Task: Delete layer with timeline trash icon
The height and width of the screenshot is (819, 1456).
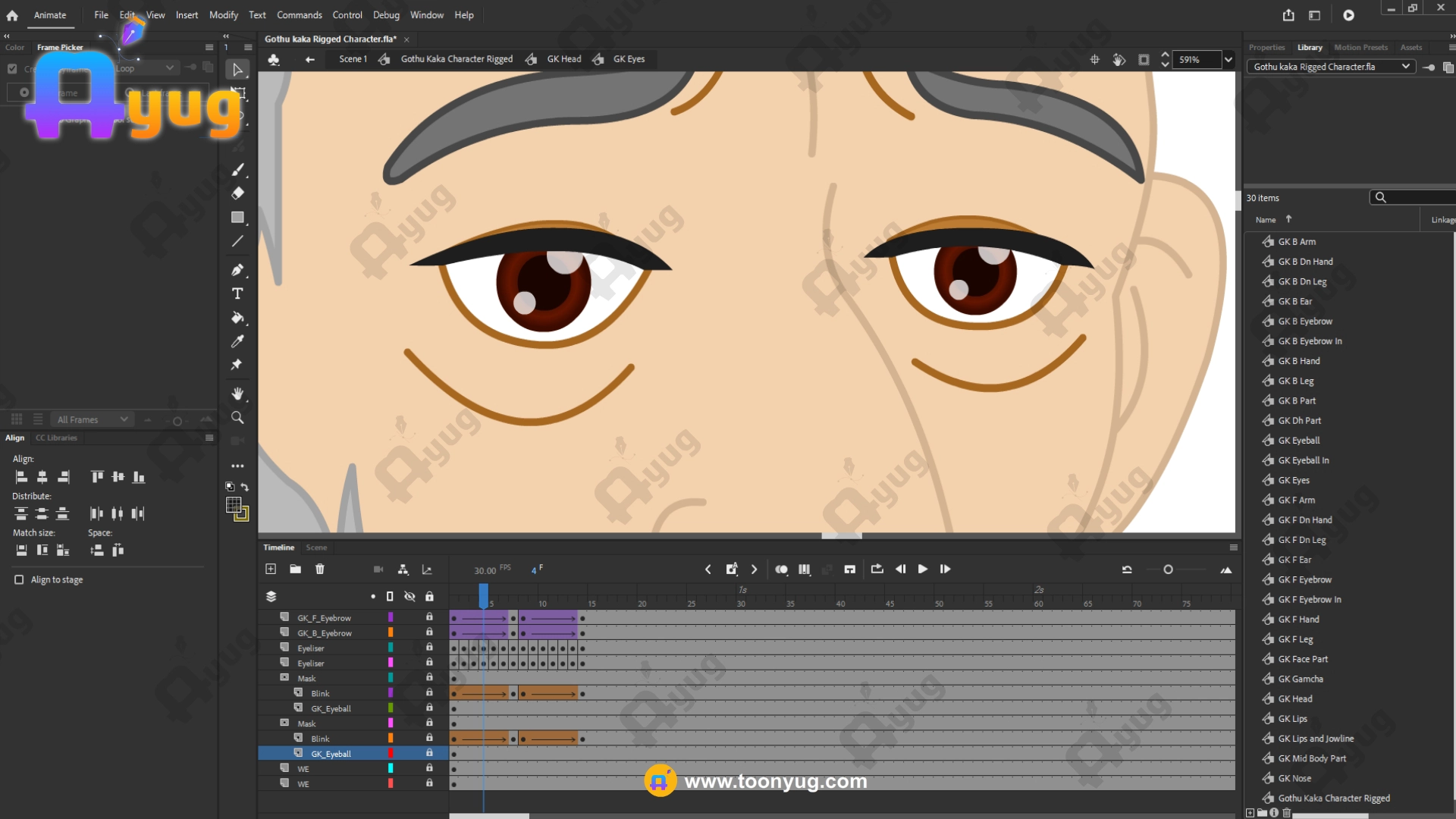Action: point(320,570)
